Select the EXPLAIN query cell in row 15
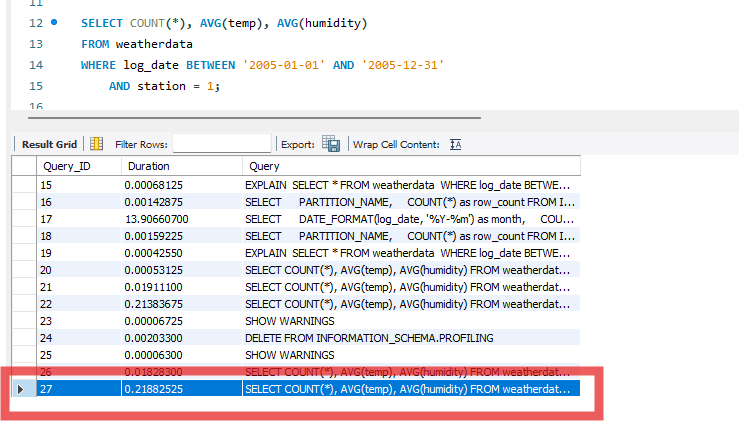The image size is (739, 421). pos(408,185)
